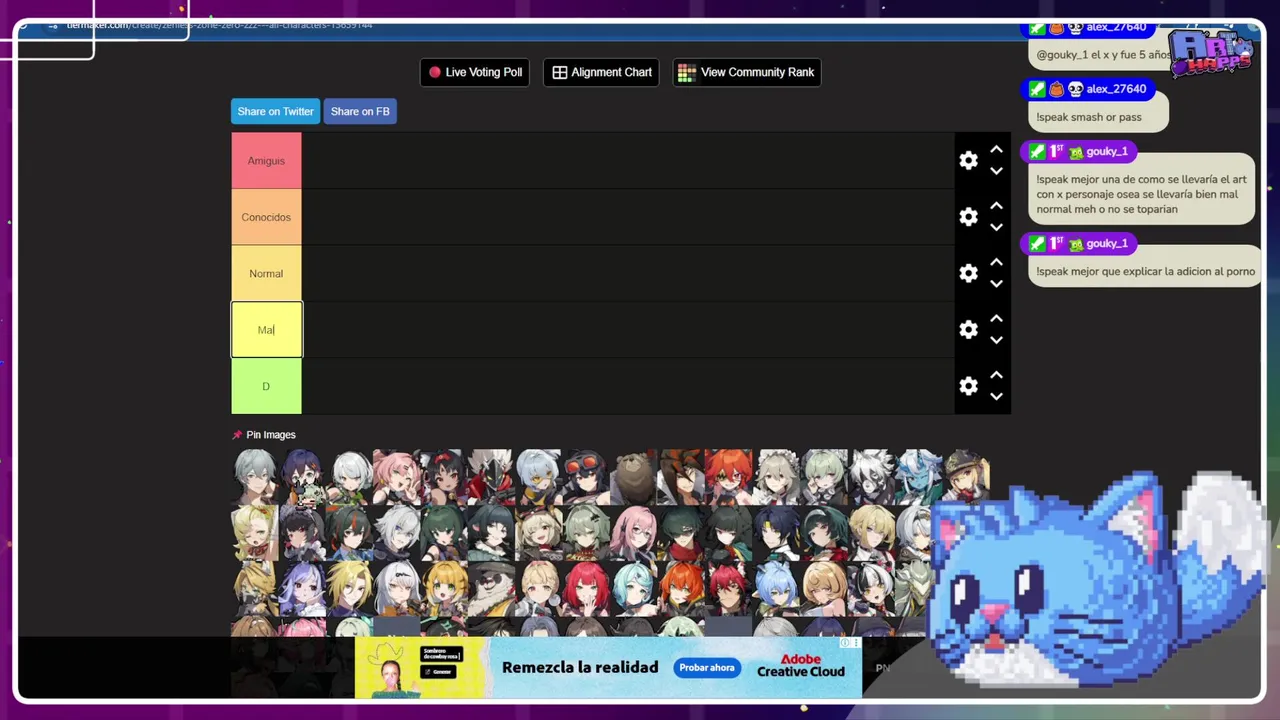This screenshot has height=720, width=1280.
Task: Open settings gear for the Conocidos tier
Action: coord(968,217)
